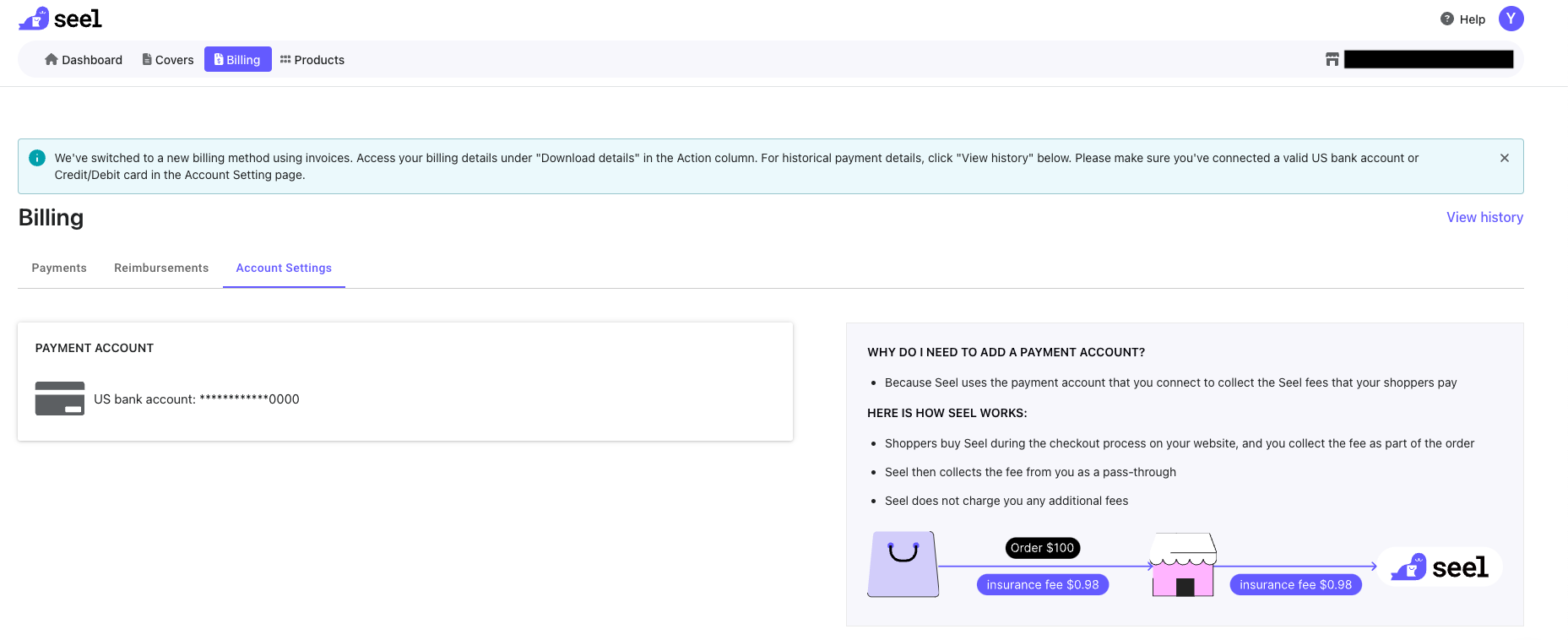Image resolution: width=1568 pixels, height=640 pixels.
Task: Dismiss the billing method info banner
Action: (1504, 158)
